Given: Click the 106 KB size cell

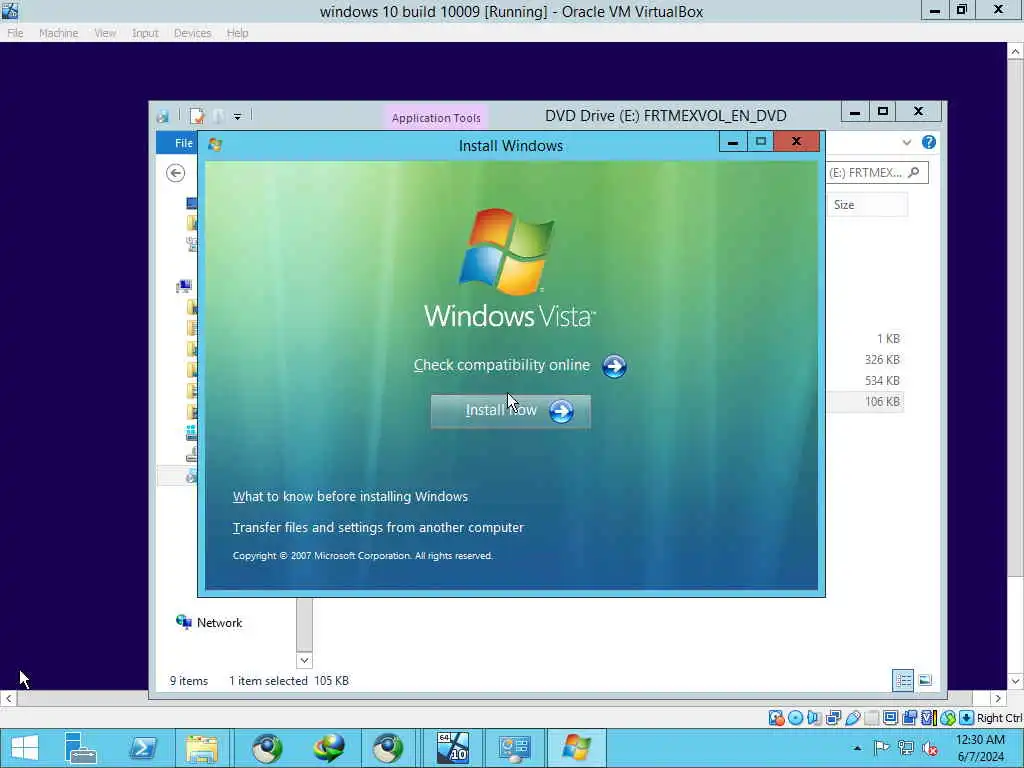Looking at the screenshot, I should (x=882, y=402).
